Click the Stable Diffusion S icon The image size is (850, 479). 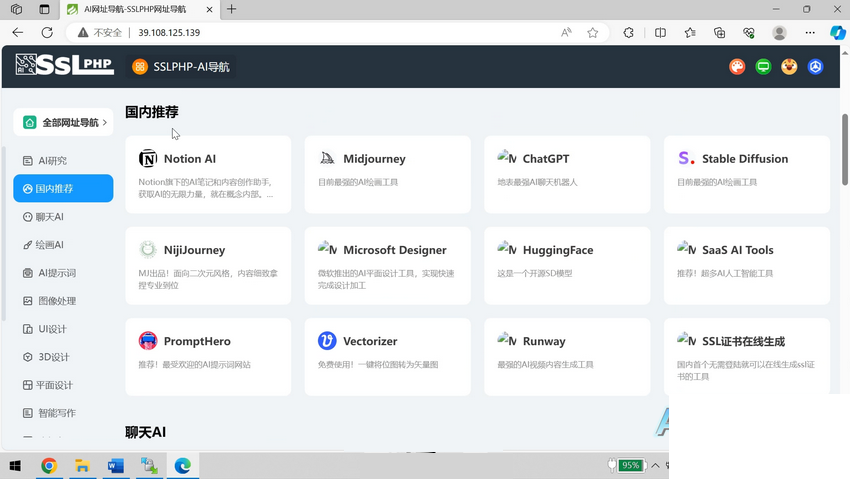pos(686,158)
